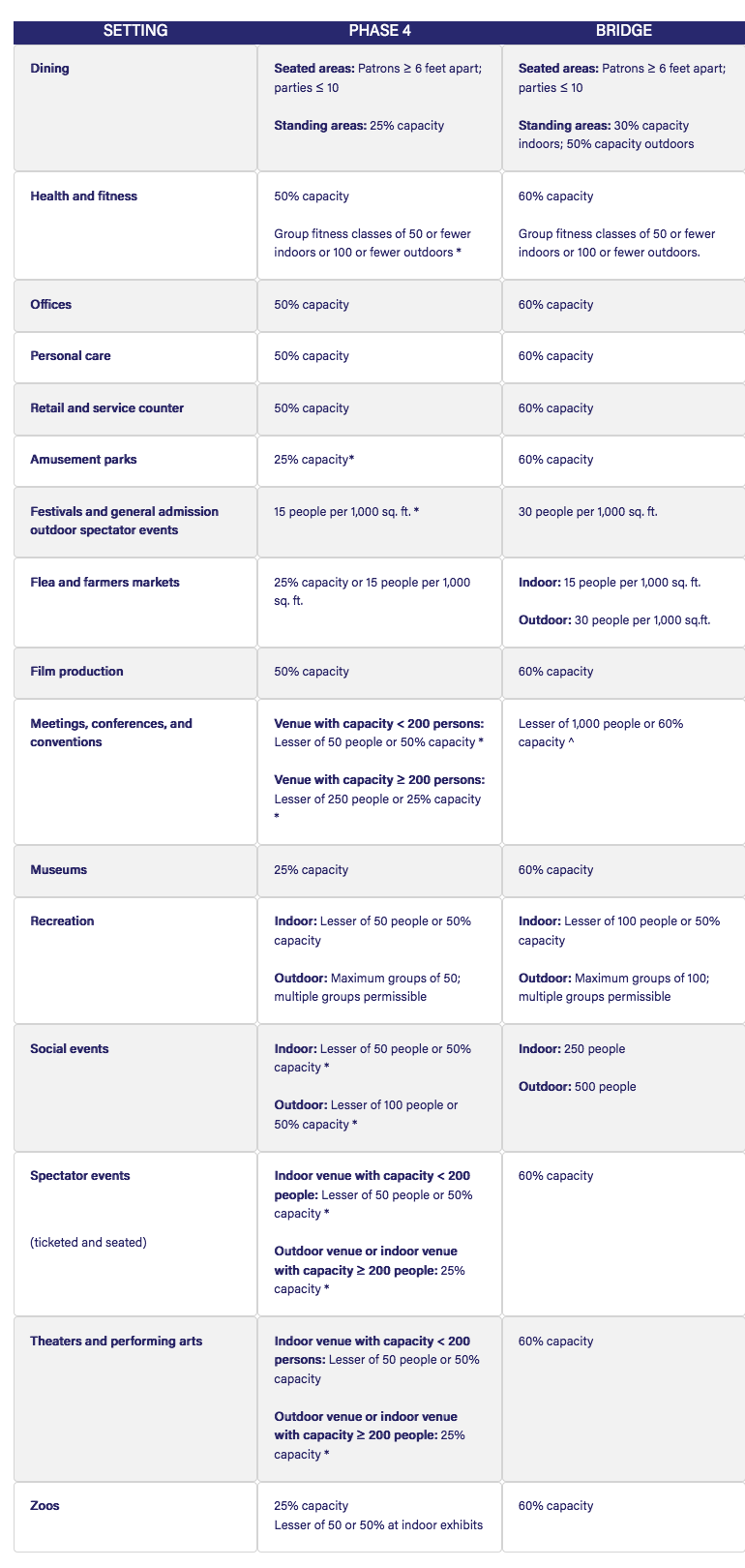Click Social events Bridge 'Outdoor: 500 people' text
Screen dimensions: 745x1568
[577, 1087]
